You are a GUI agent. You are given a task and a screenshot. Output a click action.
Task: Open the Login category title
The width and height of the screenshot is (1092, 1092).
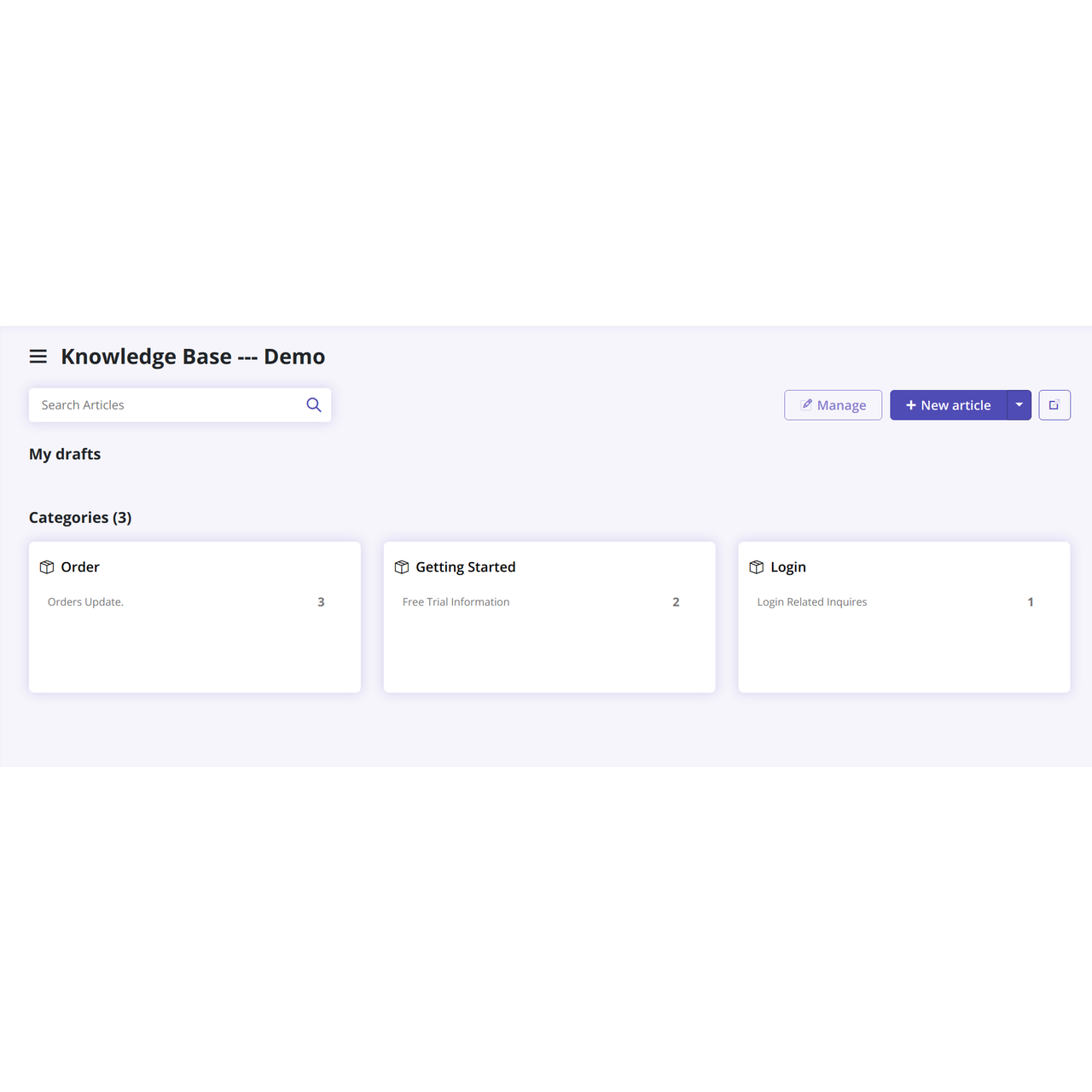788,567
